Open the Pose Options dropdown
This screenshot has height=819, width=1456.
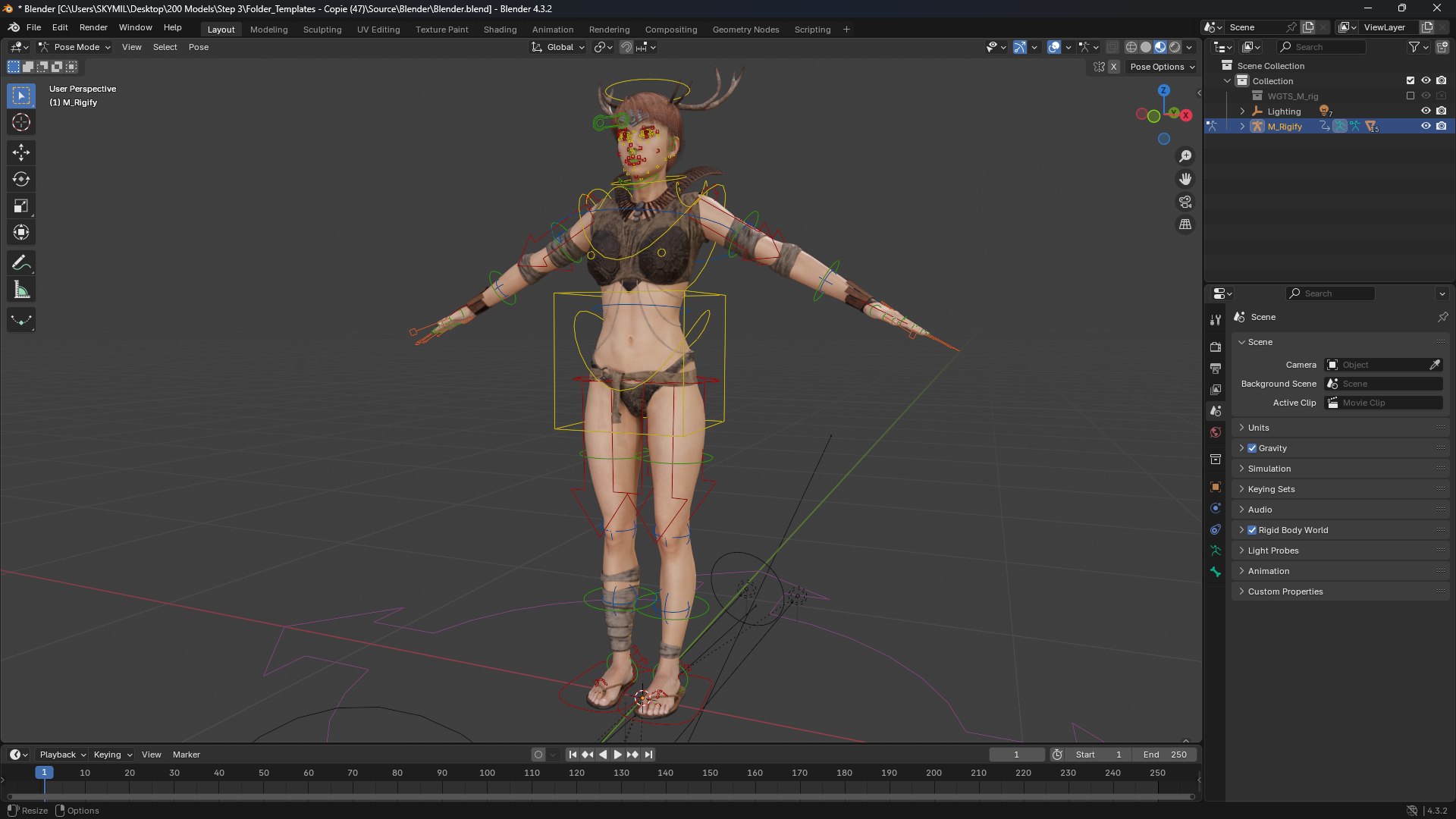1163,67
